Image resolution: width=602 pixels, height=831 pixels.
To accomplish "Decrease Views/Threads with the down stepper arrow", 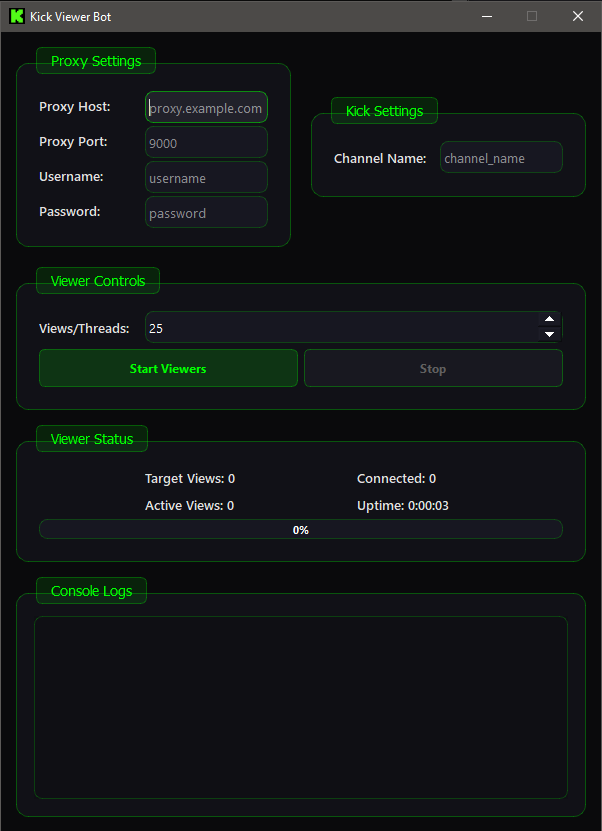I will coord(549,334).
